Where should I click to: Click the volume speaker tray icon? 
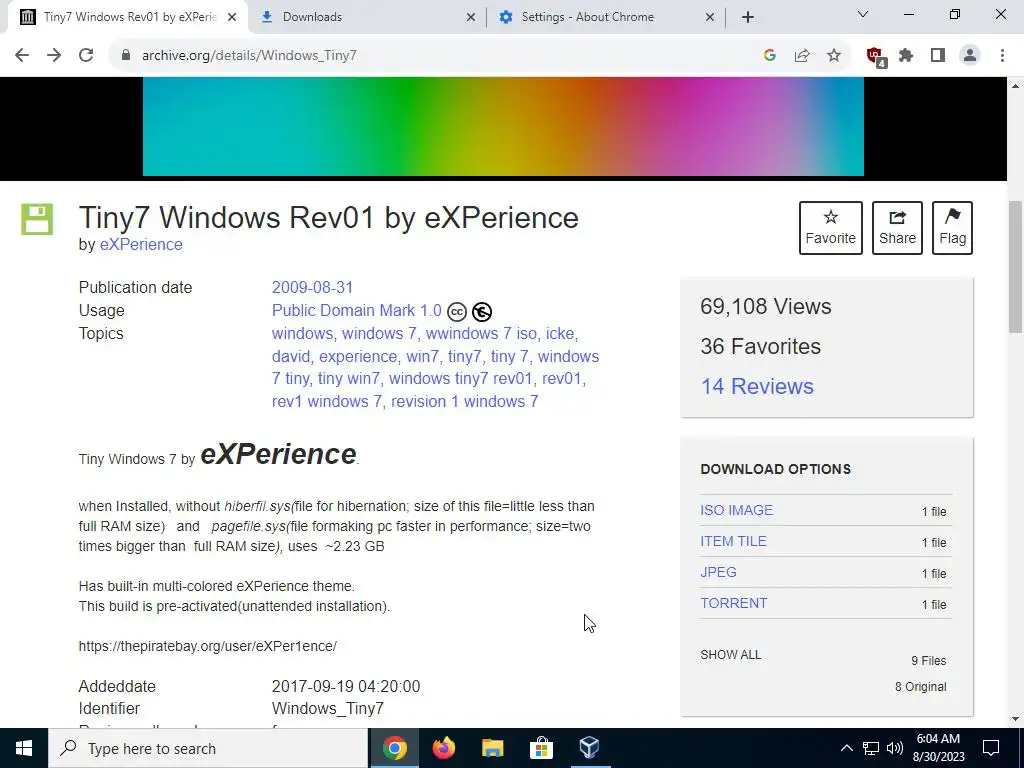(x=895, y=748)
